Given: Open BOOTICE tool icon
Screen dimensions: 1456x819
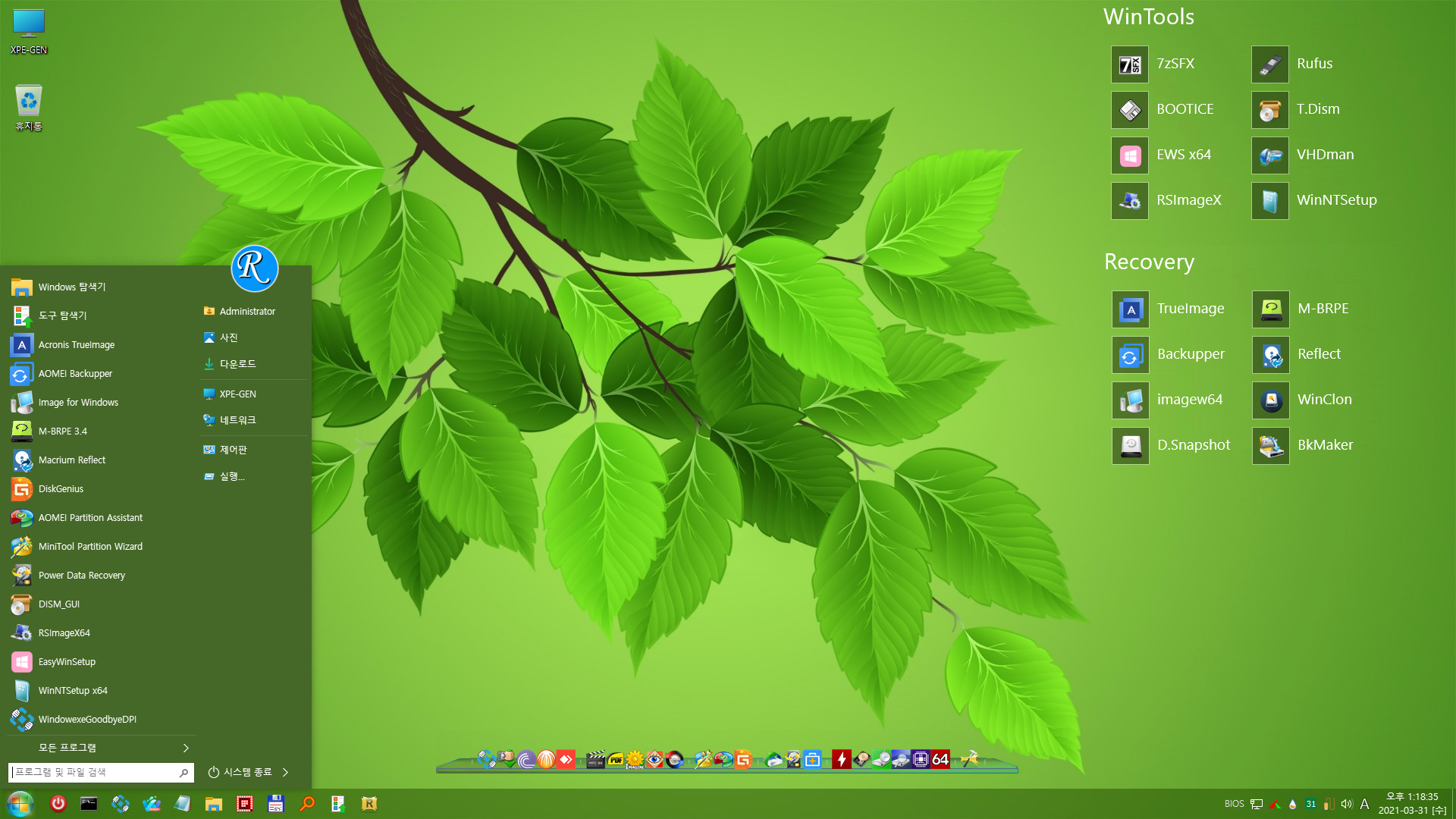Looking at the screenshot, I should point(1130,110).
